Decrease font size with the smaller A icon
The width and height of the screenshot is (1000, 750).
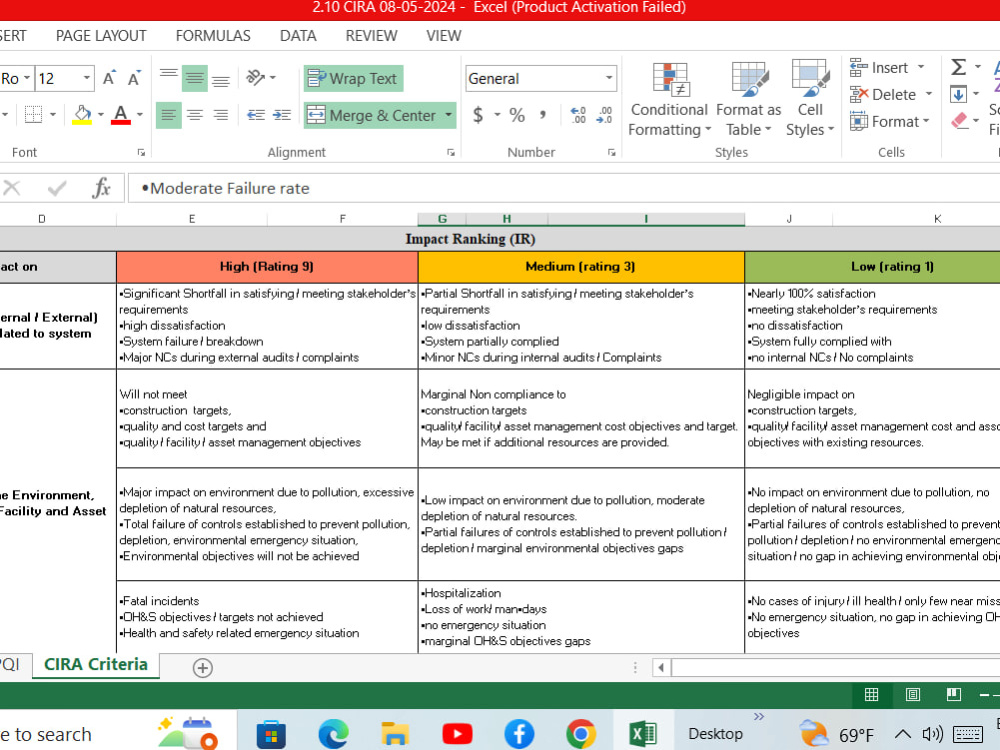[134, 78]
